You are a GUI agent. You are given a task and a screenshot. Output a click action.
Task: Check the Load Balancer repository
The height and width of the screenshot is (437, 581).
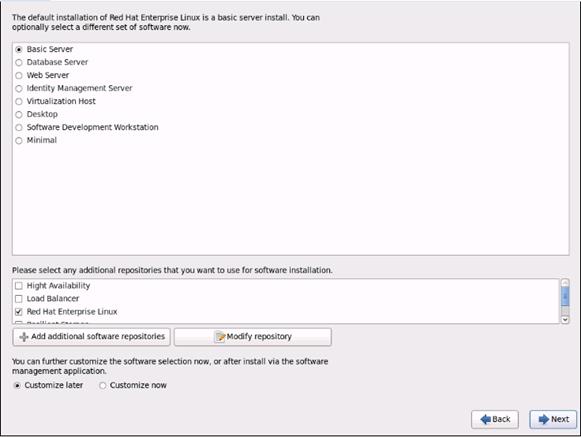(19, 299)
